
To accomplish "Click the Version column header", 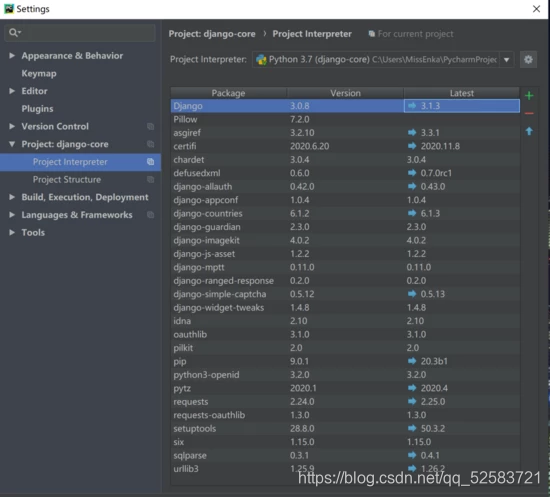I will (x=345, y=93).
